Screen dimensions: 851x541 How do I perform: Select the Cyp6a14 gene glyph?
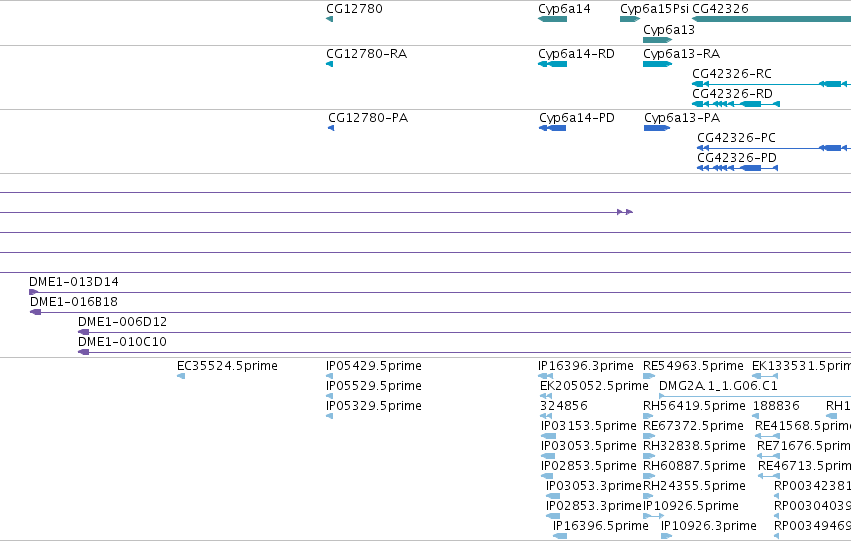[x=552, y=19]
